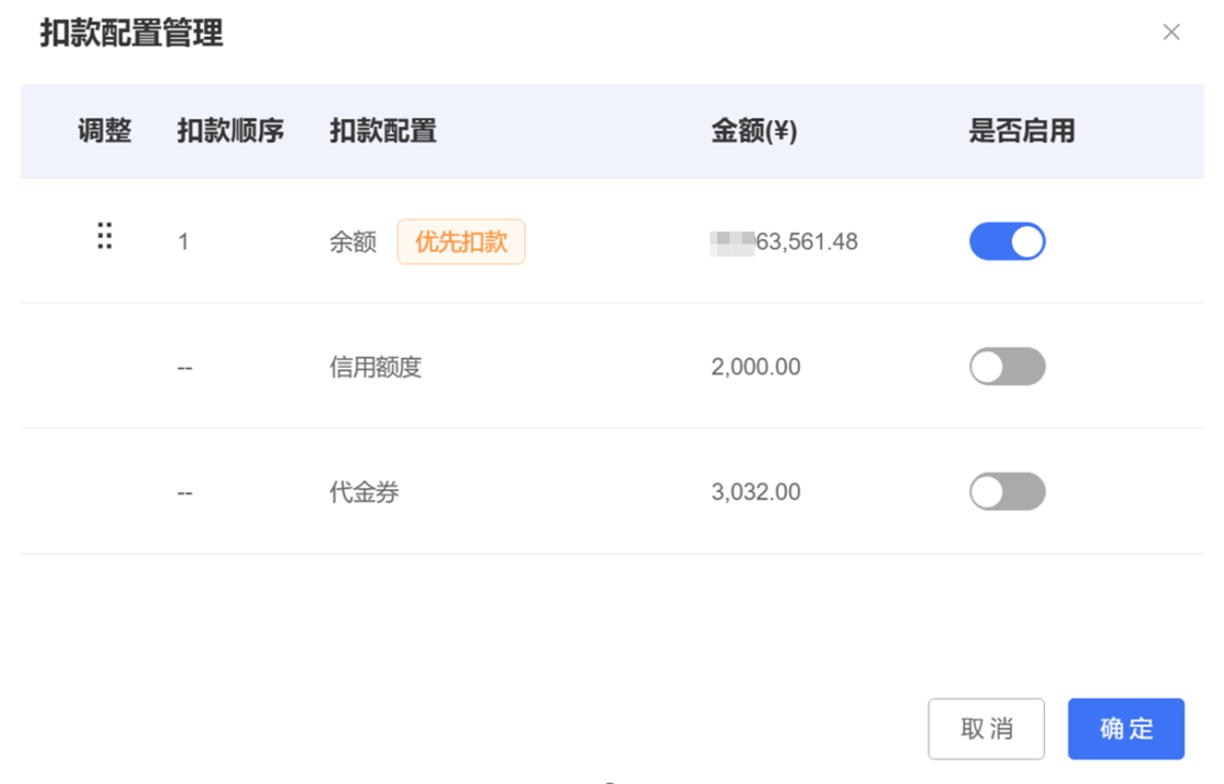Image resolution: width=1224 pixels, height=784 pixels.
Task: Click the drag handle icon for 余额 row
Action: [x=104, y=236]
